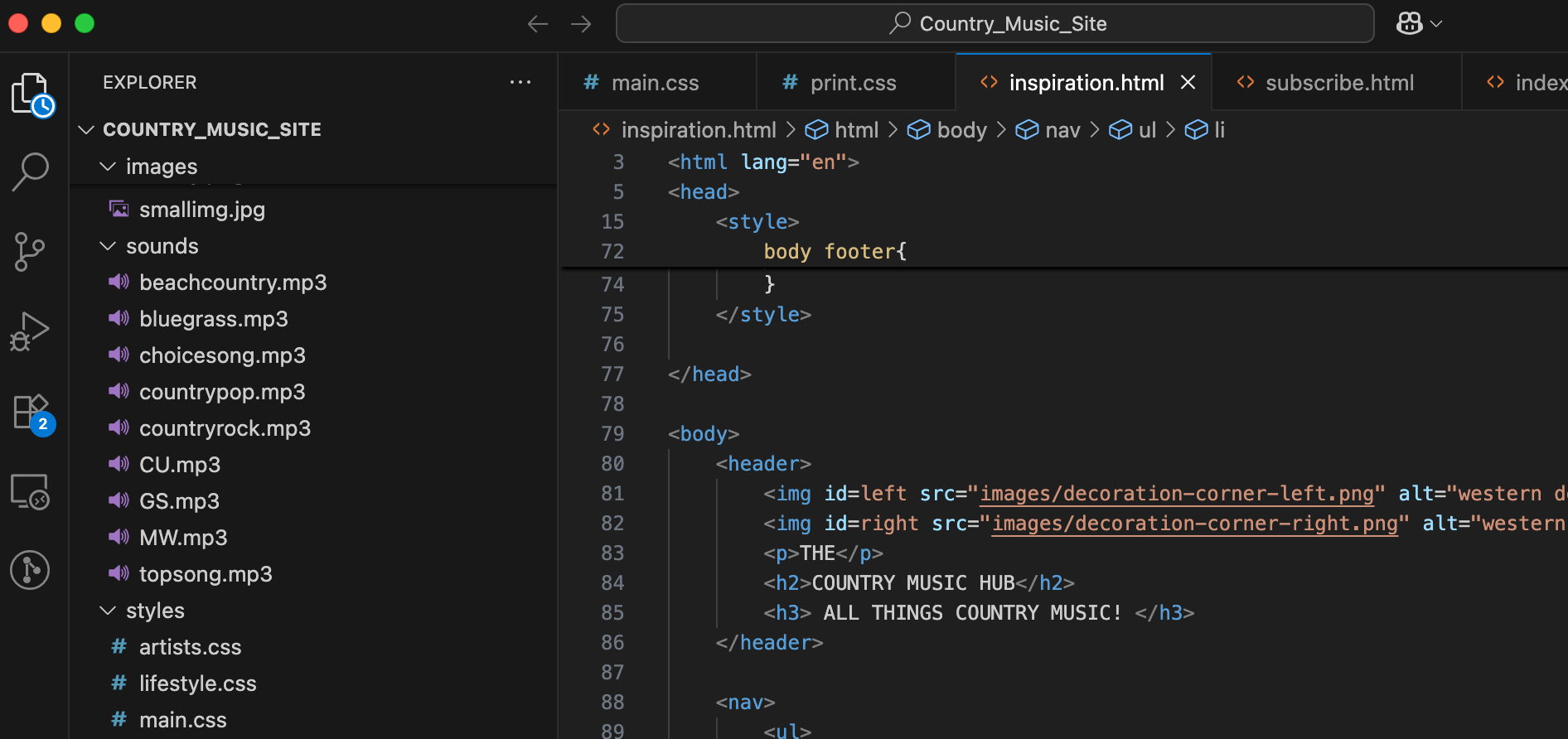Collapse the images folder
Screen dimensions: 1568x739
pyautogui.click(x=108, y=167)
